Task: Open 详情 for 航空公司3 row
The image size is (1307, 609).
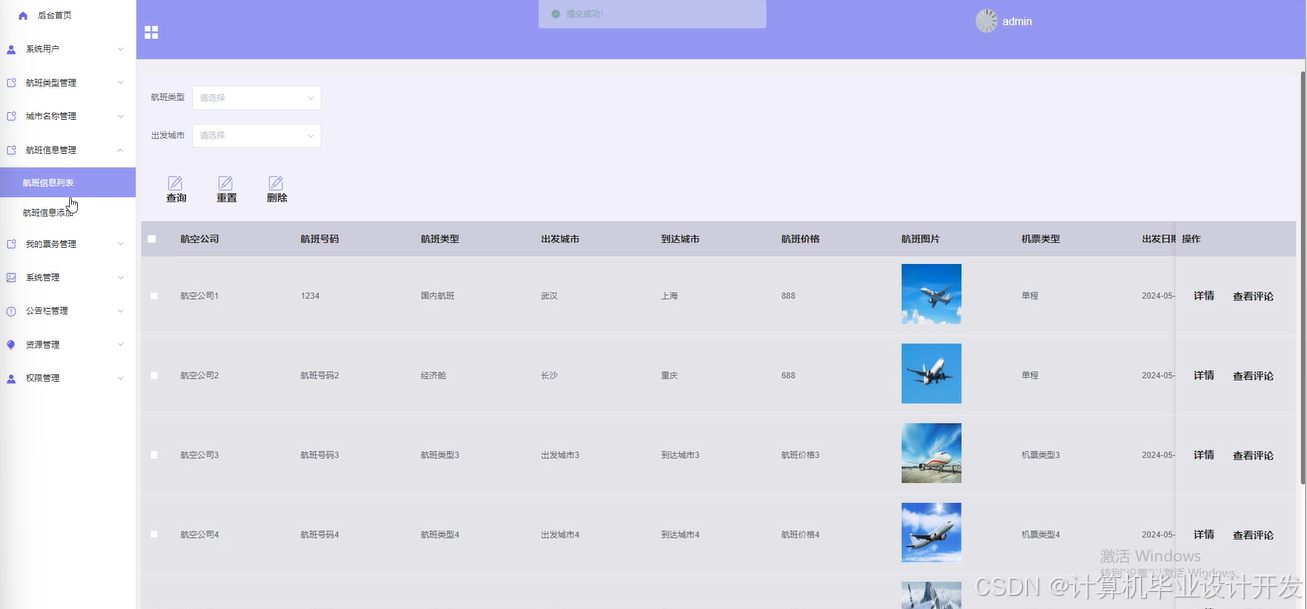Action: pyautogui.click(x=1204, y=455)
